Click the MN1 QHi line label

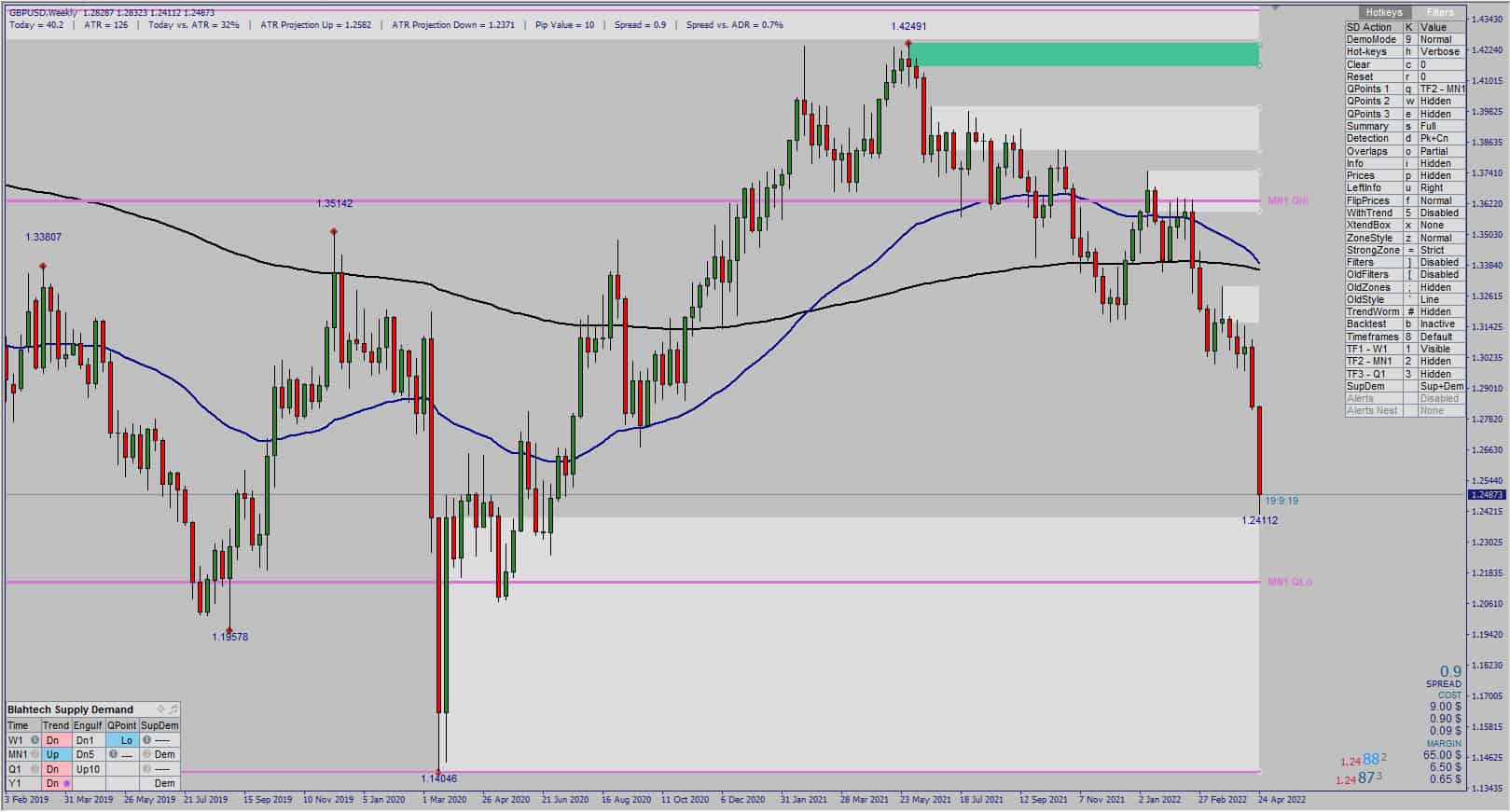(1288, 201)
